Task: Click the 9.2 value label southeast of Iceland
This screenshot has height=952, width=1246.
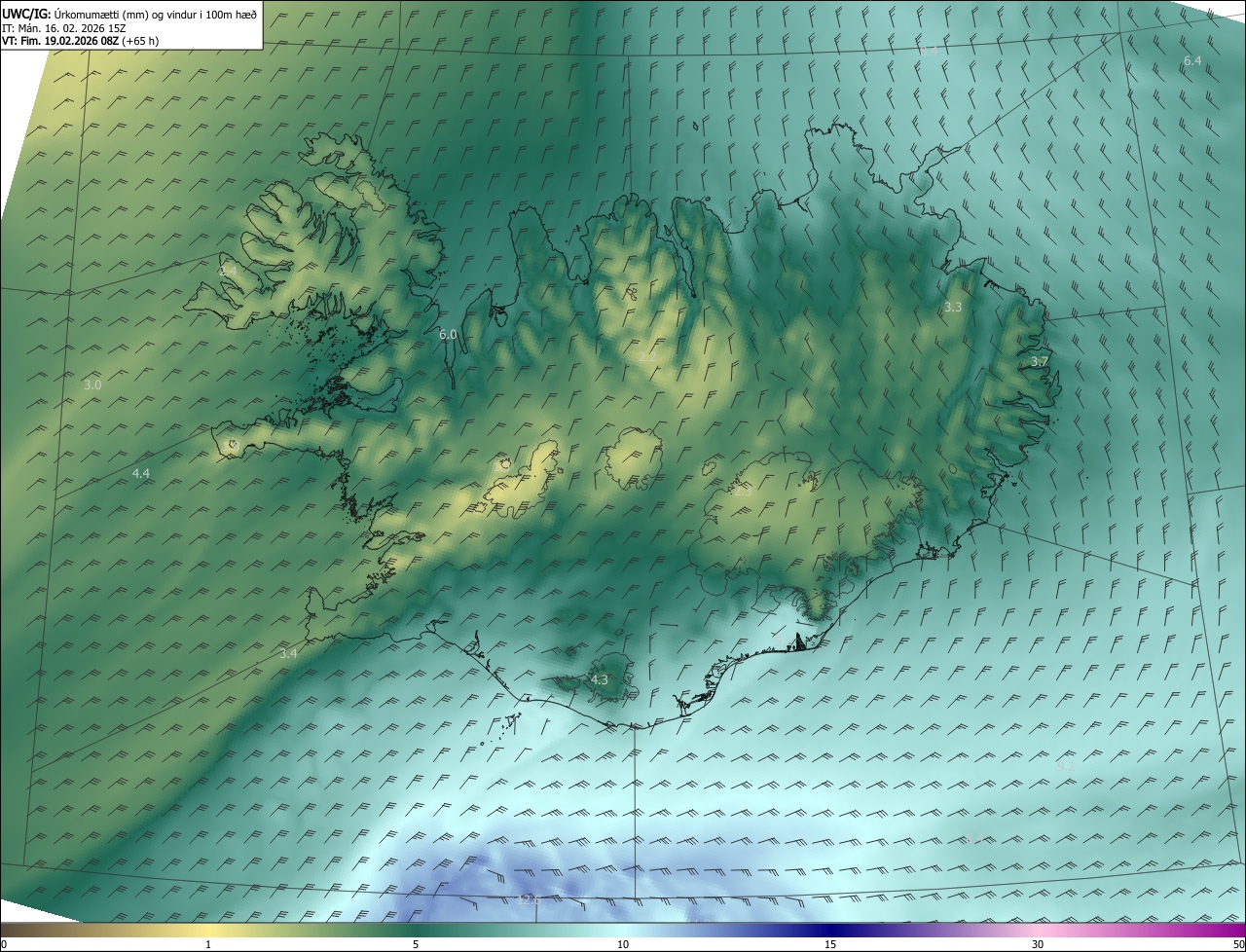Action: pyautogui.click(x=1066, y=766)
